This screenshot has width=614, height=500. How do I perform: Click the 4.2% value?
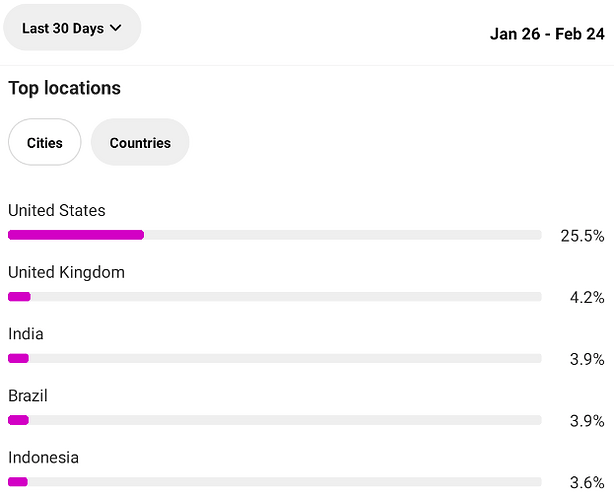(x=587, y=298)
